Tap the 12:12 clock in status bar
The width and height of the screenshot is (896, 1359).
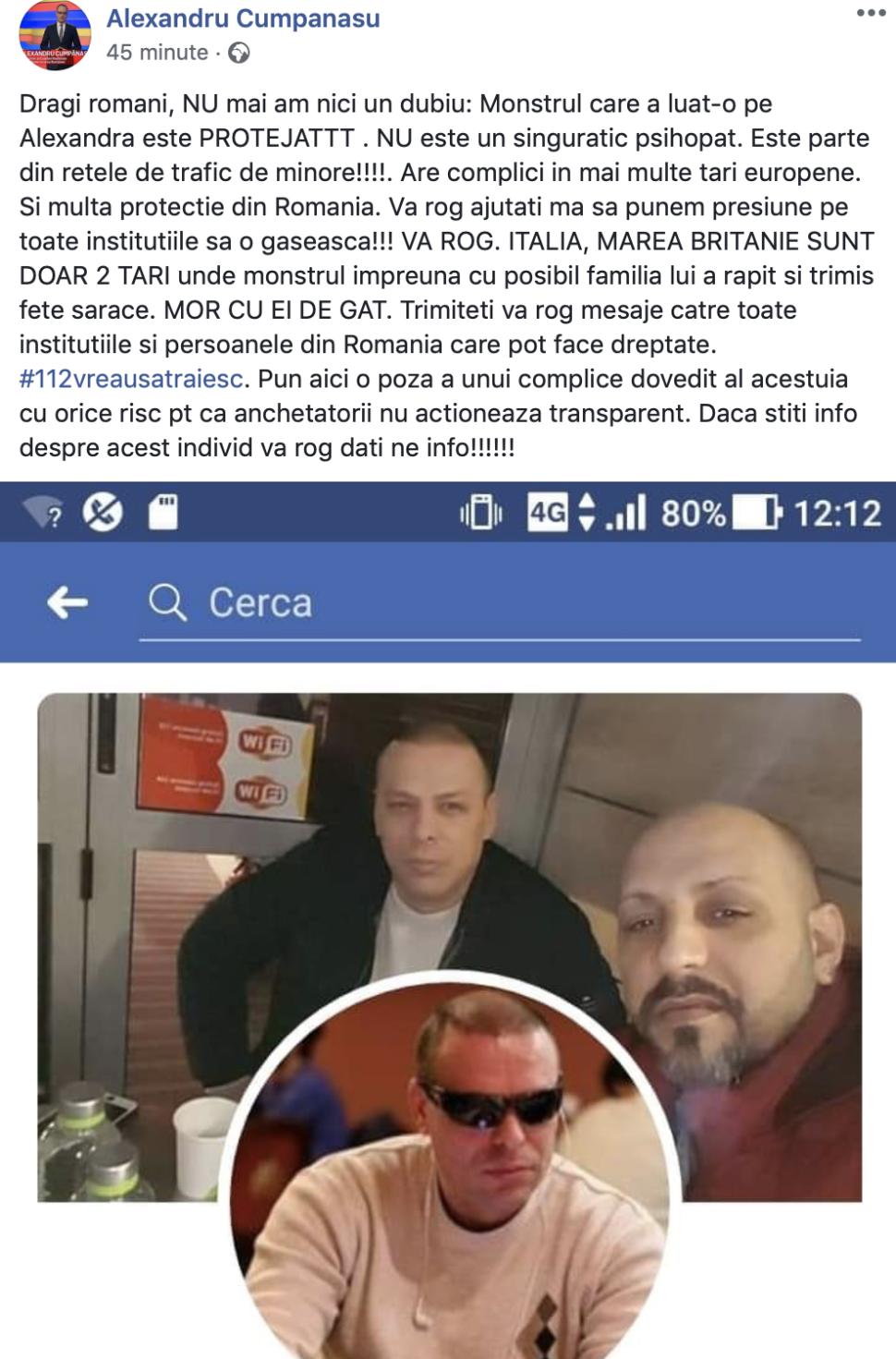click(x=838, y=513)
